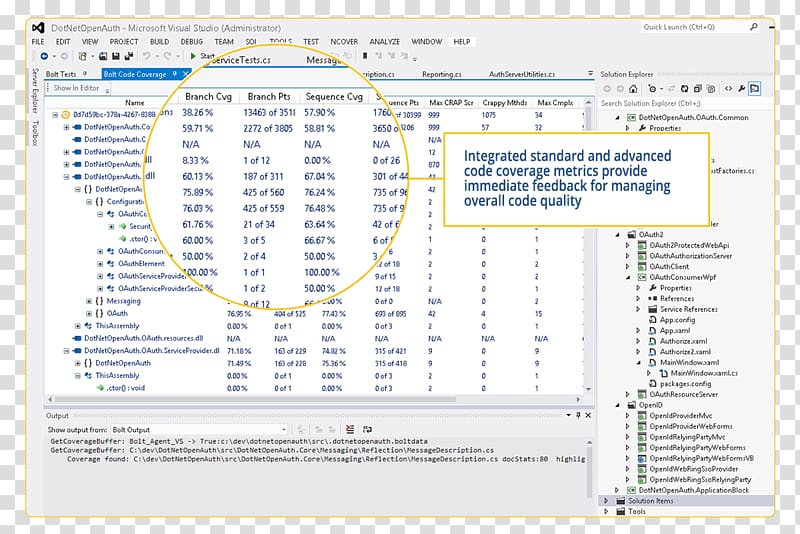Click the Solution Explorer Refresh icon
Image resolution: width=800 pixels, height=534 pixels.
tap(684, 89)
